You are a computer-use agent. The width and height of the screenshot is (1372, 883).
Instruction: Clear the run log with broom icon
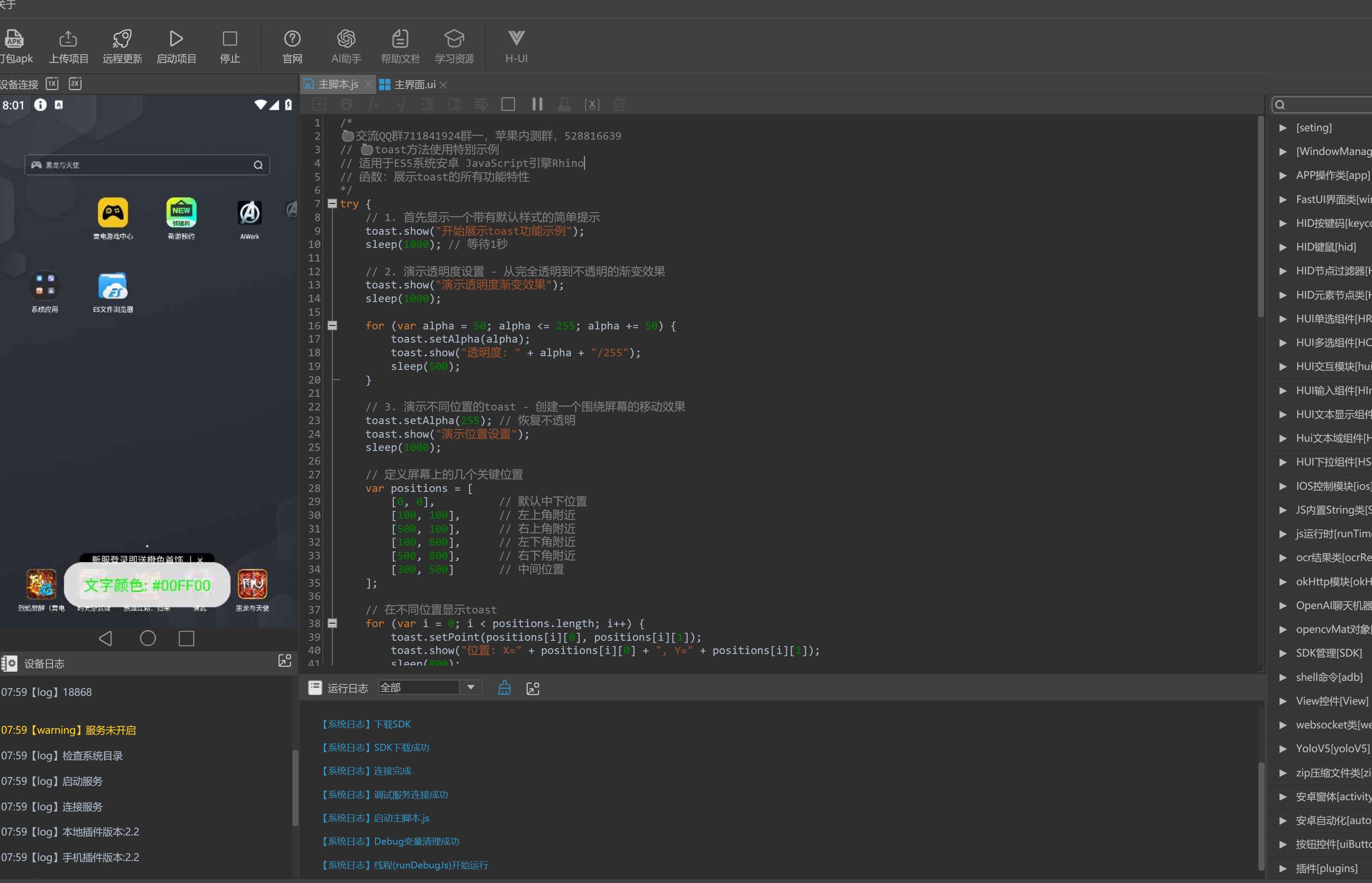[x=504, y=688]
